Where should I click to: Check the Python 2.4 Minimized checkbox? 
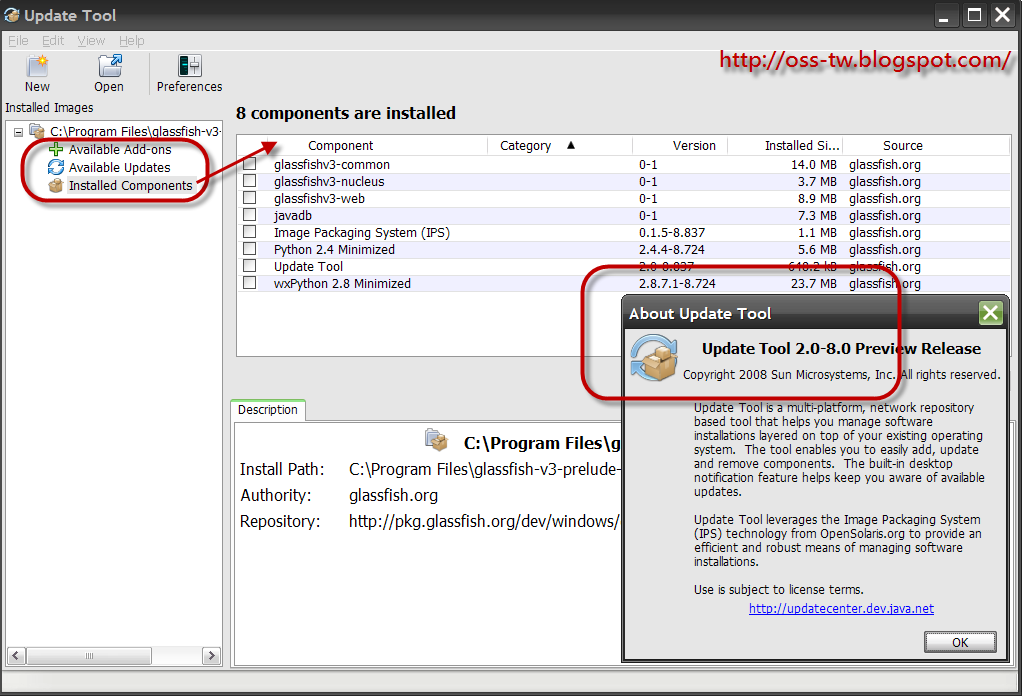coord(250,248)
